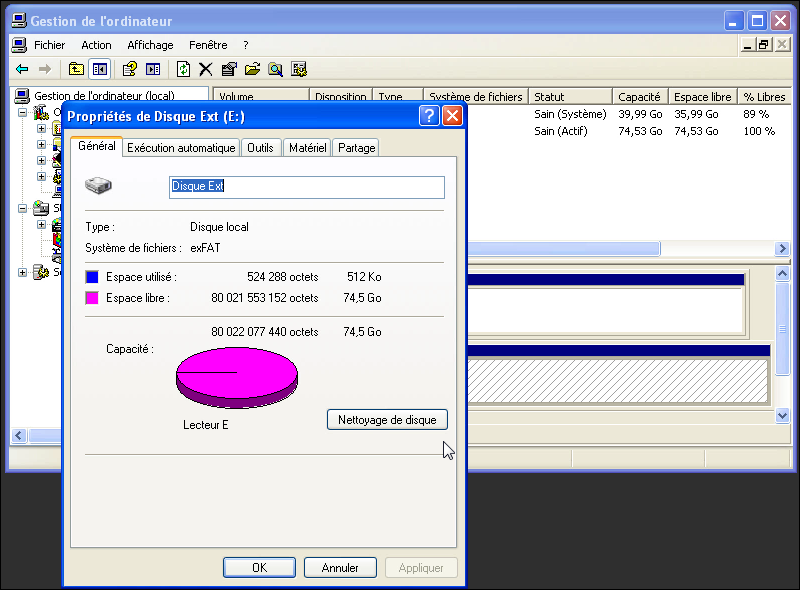Click the Sain (Actif) status cell
The image size is (800, 590).
pos(561,131)
